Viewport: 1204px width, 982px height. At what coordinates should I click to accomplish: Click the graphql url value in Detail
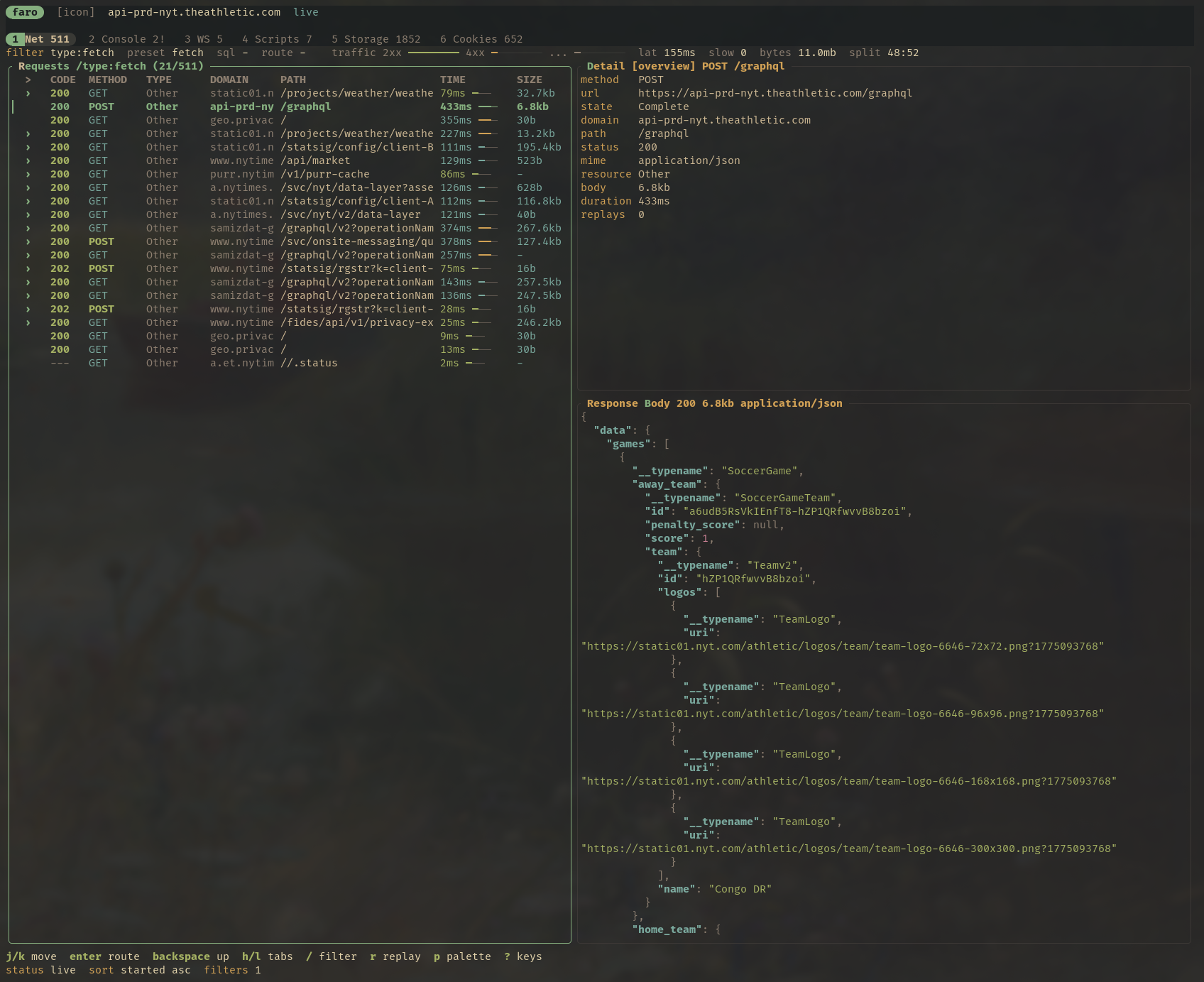(775, 93)
